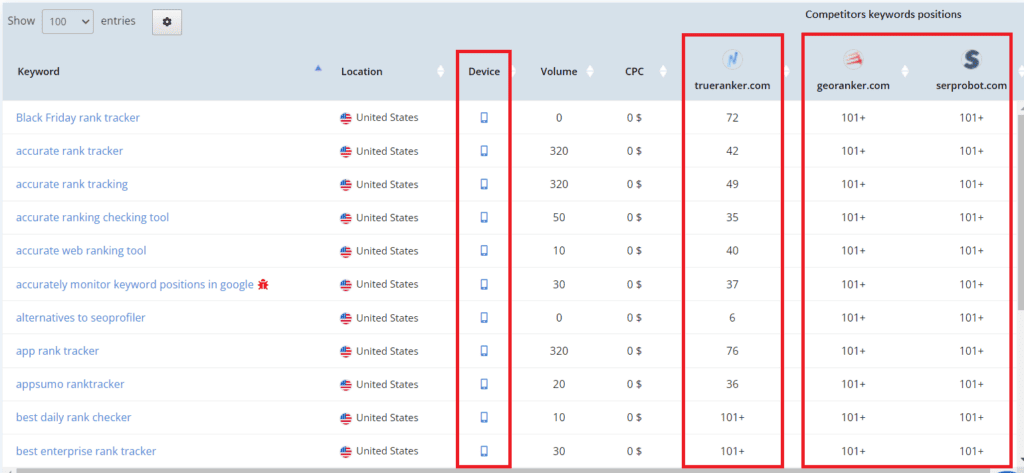Click the georanker.com logo icon
Viewport: 1024px width, 473px height.
point(852,60)
